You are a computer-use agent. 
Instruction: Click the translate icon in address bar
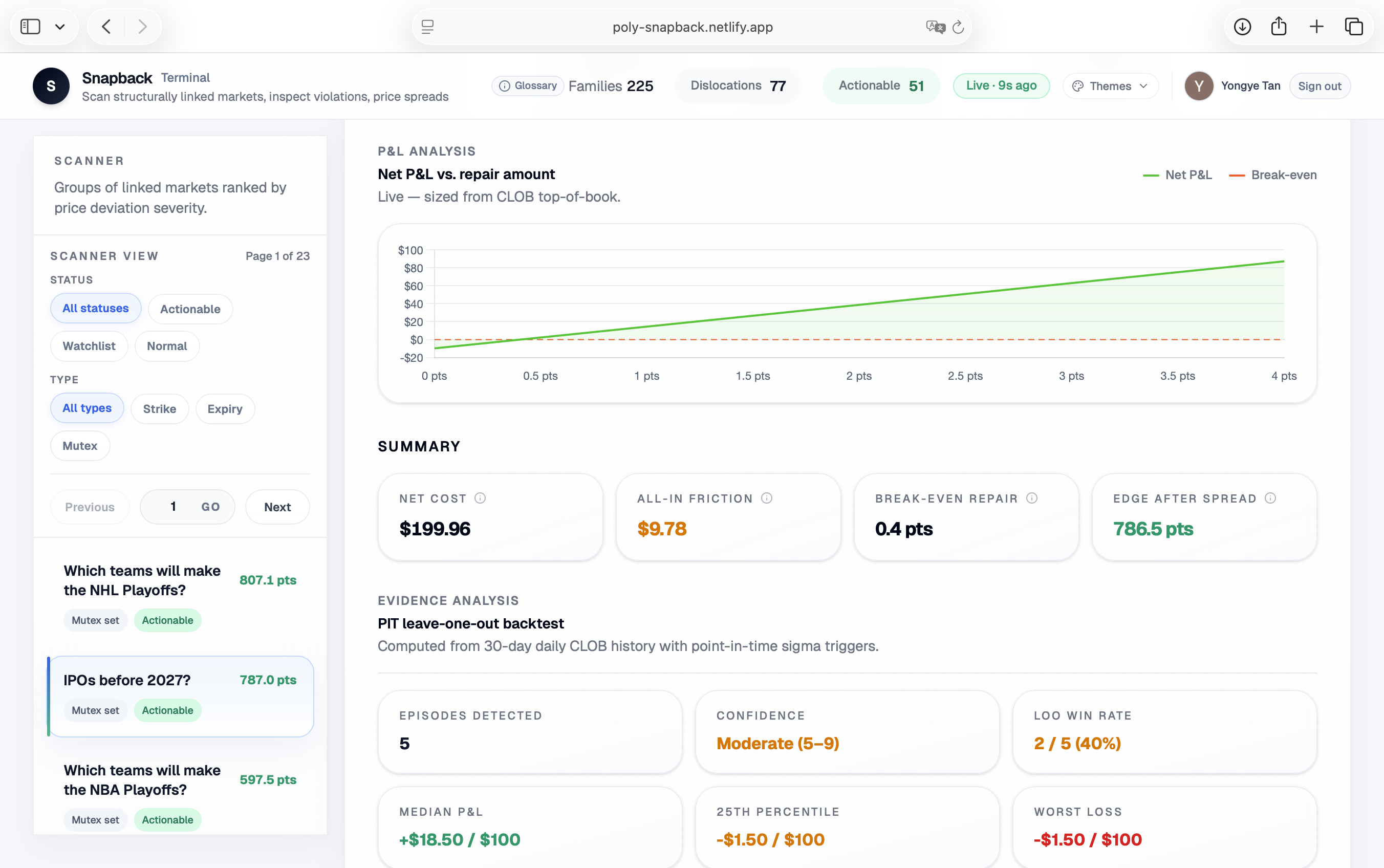pyautogui.click(x=935, y=27)
